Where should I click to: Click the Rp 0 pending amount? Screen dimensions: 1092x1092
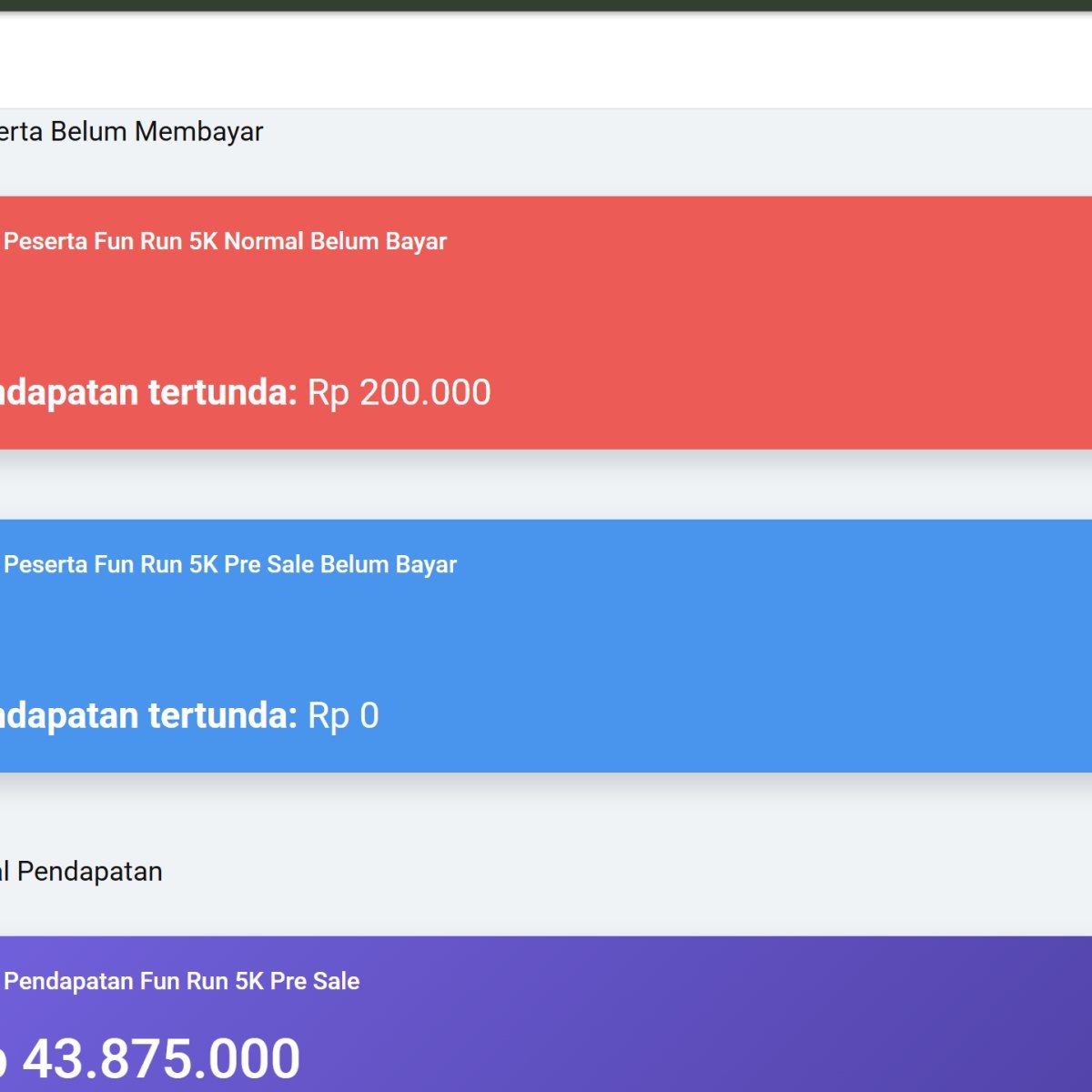click(x=343, y=715)
